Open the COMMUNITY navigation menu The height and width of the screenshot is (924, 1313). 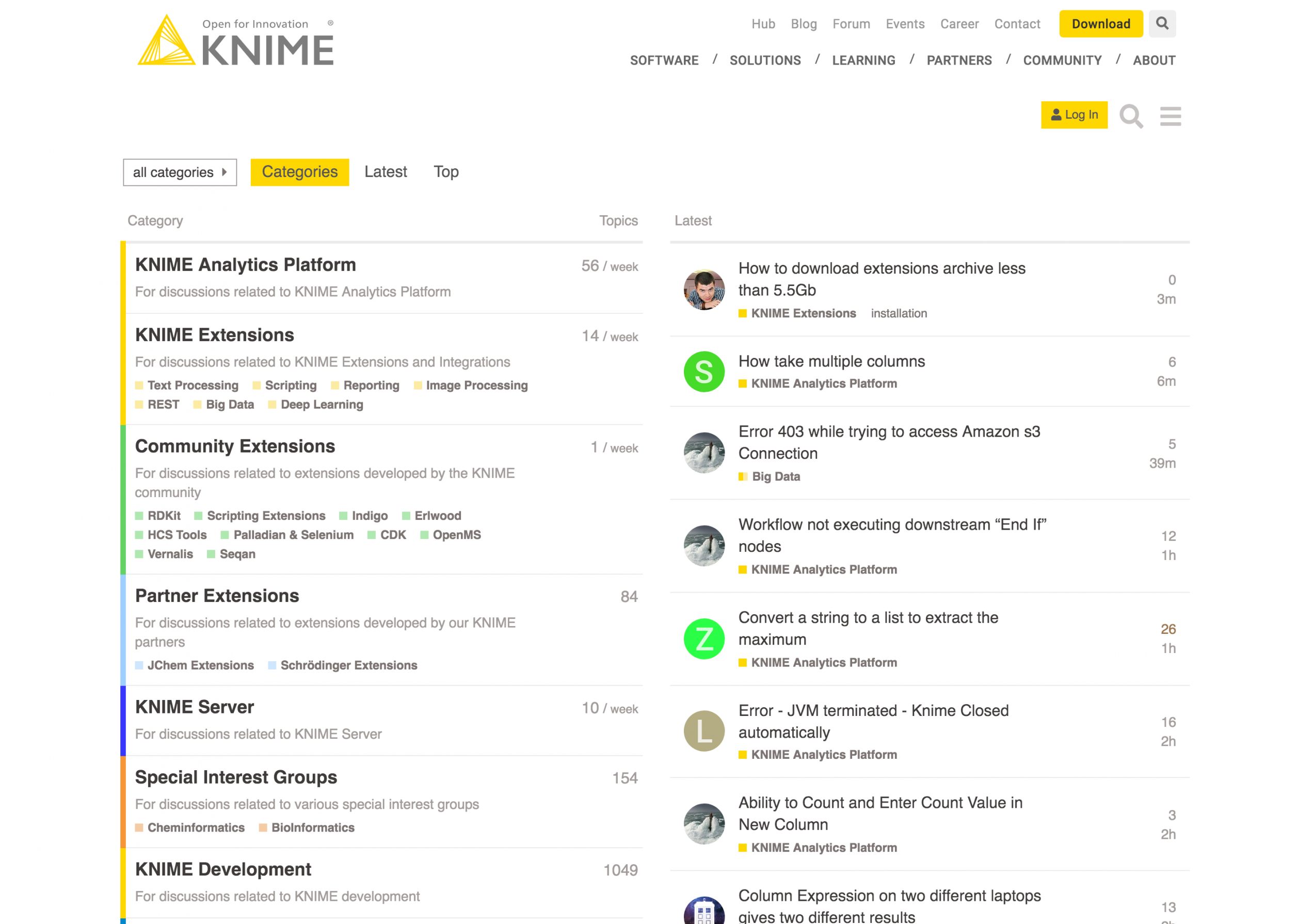pyautogui.click(x=1062, y=60)
